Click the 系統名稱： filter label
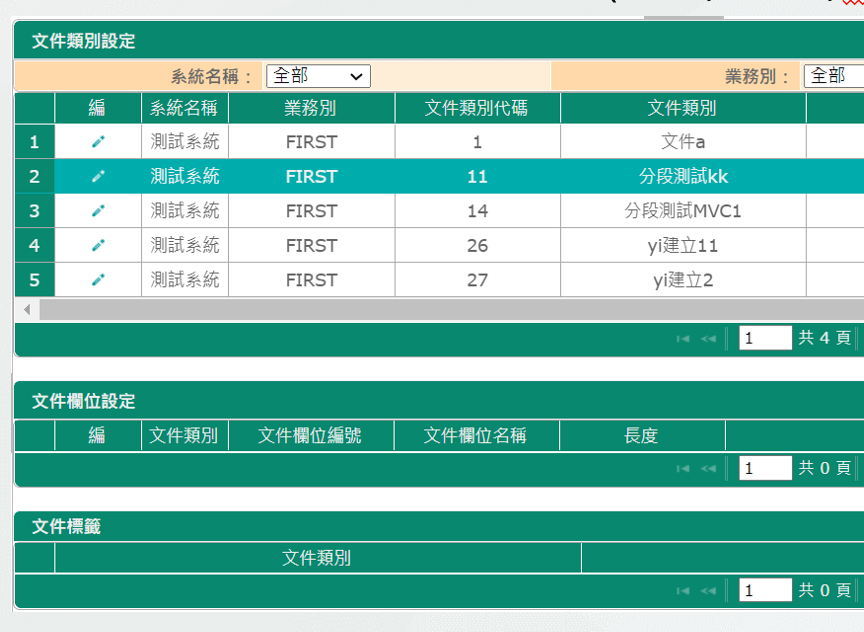 pos(212,77)
